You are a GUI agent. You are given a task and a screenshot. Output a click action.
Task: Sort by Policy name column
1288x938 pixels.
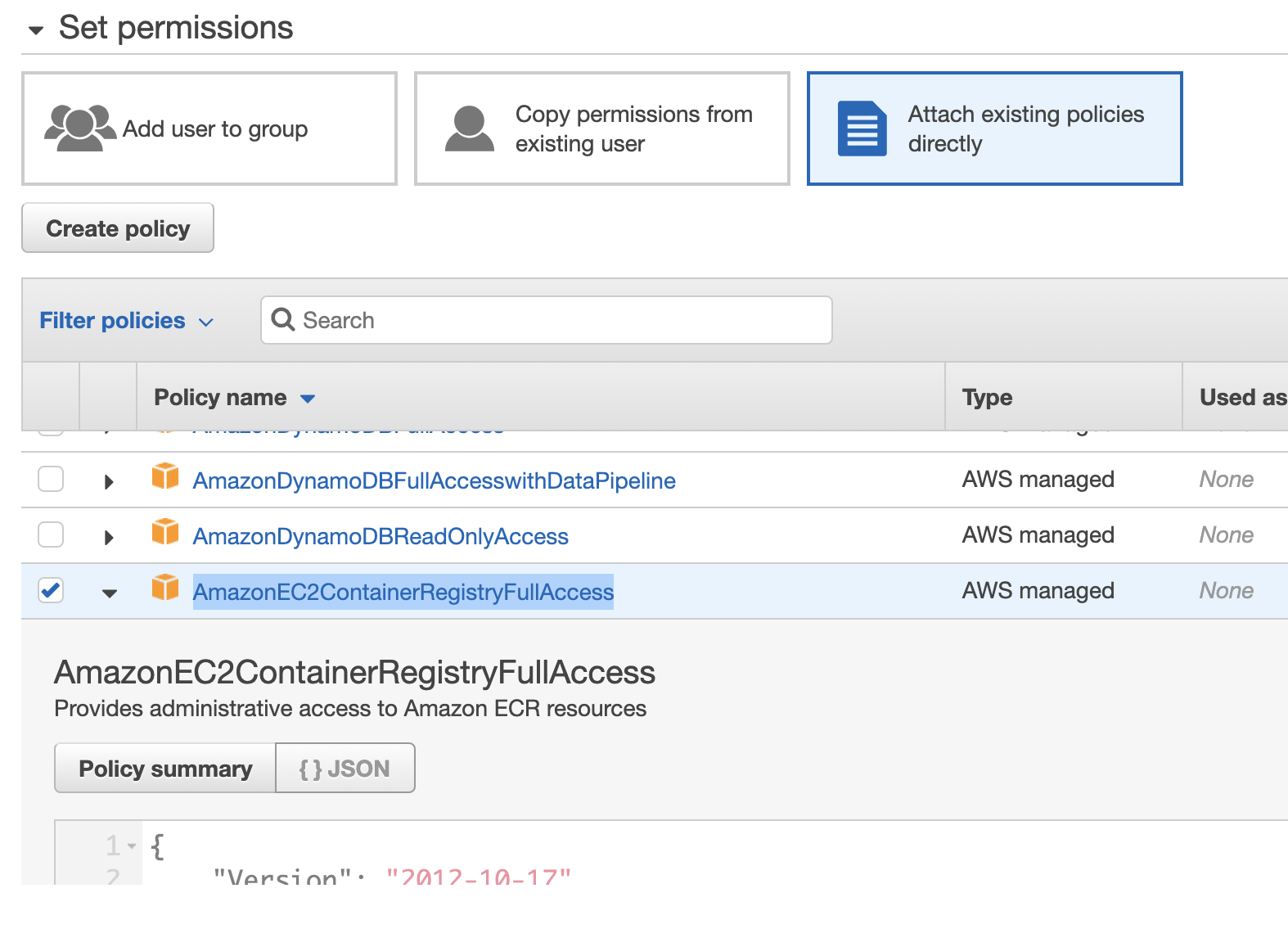click(234, 398)
